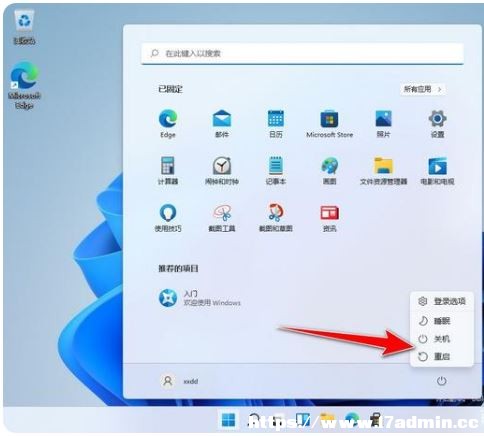Launch Microsoft Store from pinned apps
Screen dimensions: 484x436
(x=329, y=123)
